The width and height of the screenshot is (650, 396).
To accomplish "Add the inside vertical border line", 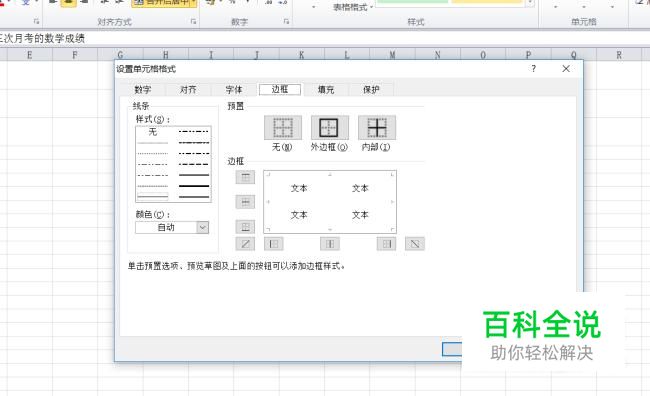I will [x=330, y=244].
